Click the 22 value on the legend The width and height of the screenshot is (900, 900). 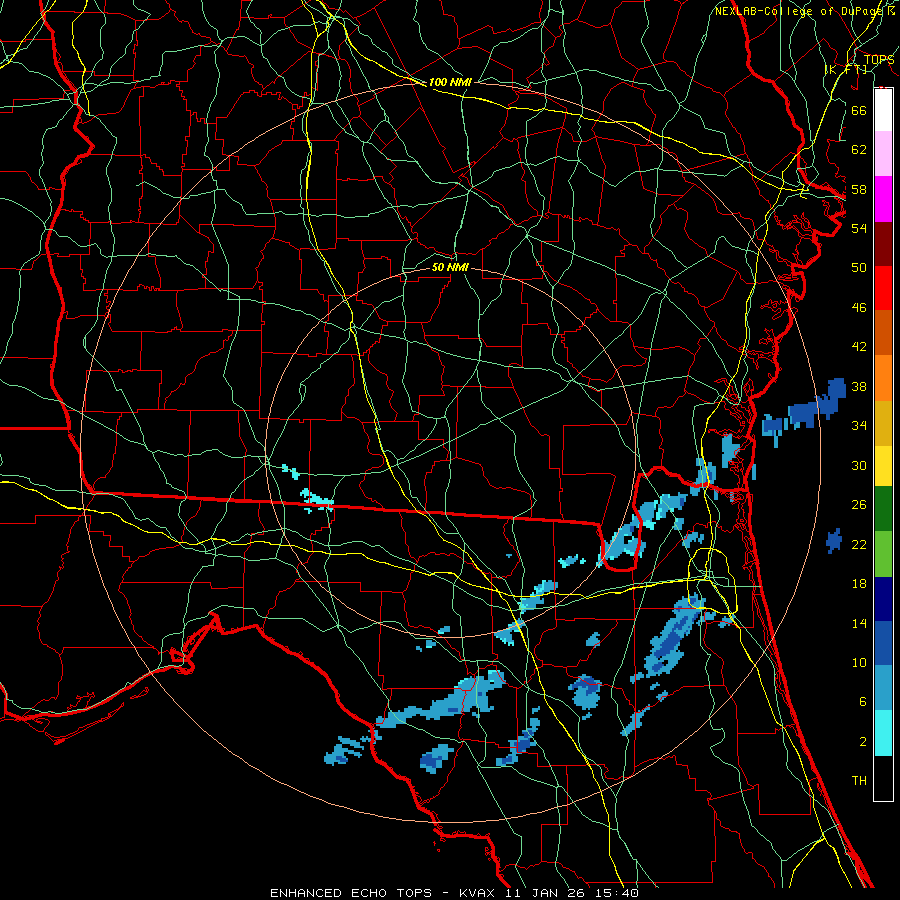[x=859, y=545]
